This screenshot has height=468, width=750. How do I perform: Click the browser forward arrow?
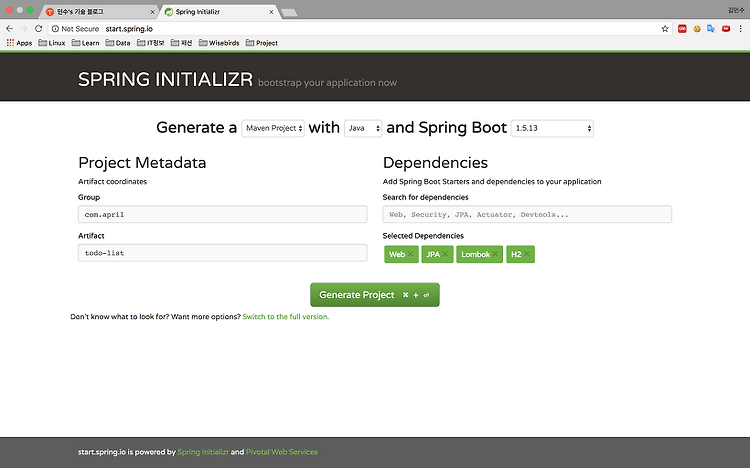coord(24,29)
